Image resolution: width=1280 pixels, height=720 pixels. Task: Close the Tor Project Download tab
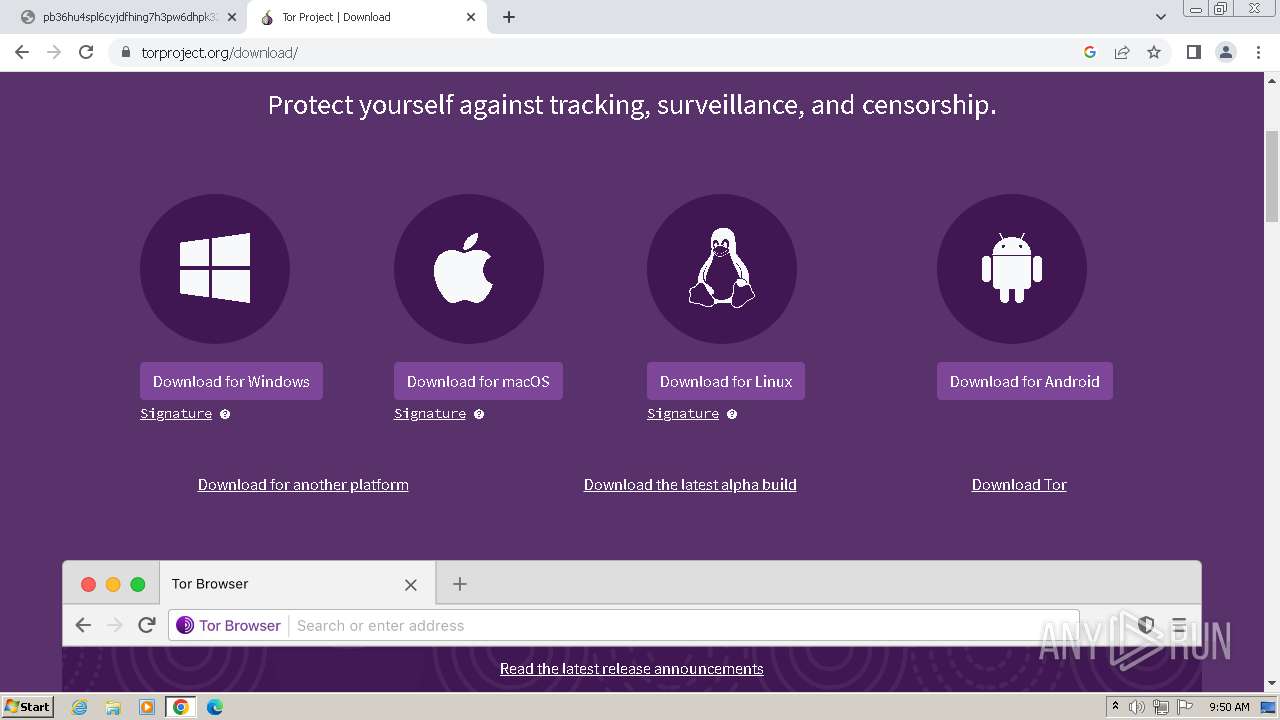471,17
